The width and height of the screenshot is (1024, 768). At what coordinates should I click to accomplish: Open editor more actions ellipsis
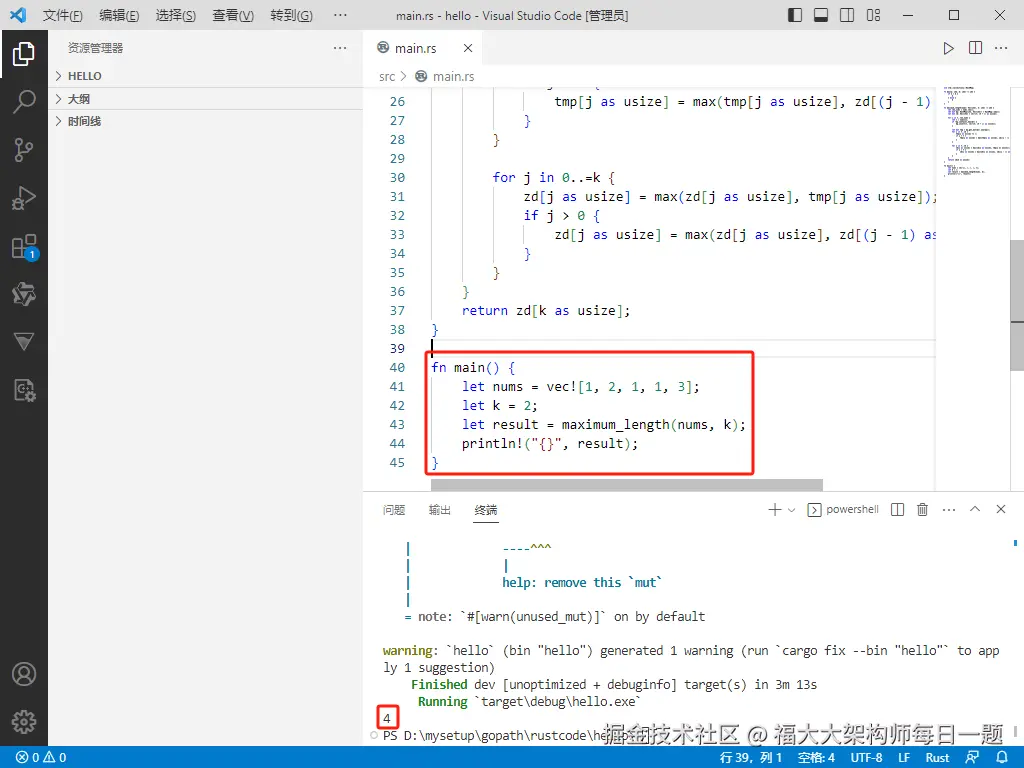tap(1001, 48)
